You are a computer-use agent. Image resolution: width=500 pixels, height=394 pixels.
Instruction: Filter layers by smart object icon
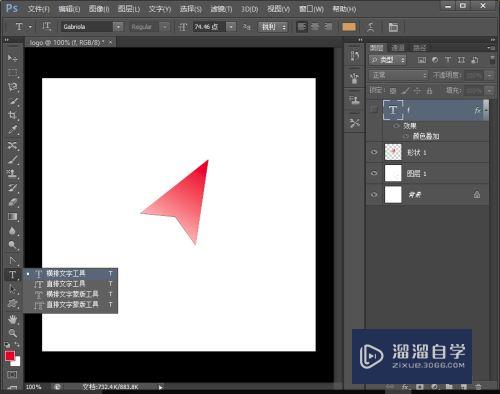(474, 60)
